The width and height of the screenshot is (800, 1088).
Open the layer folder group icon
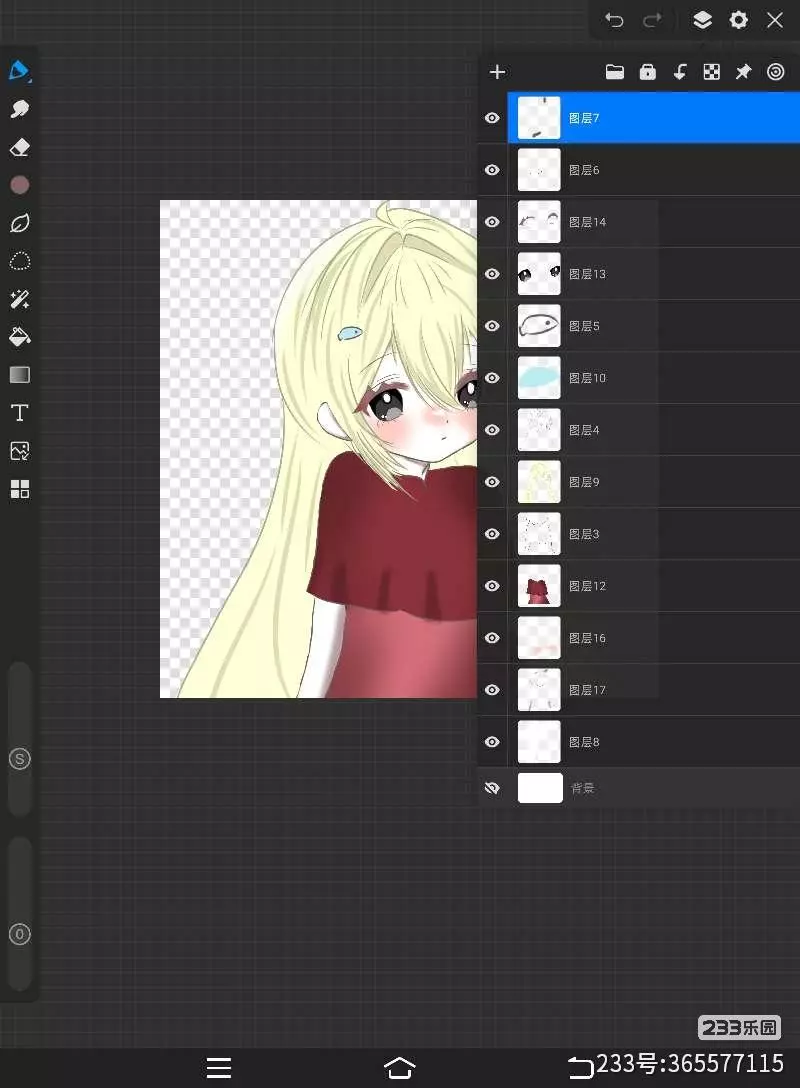[615, 72]
